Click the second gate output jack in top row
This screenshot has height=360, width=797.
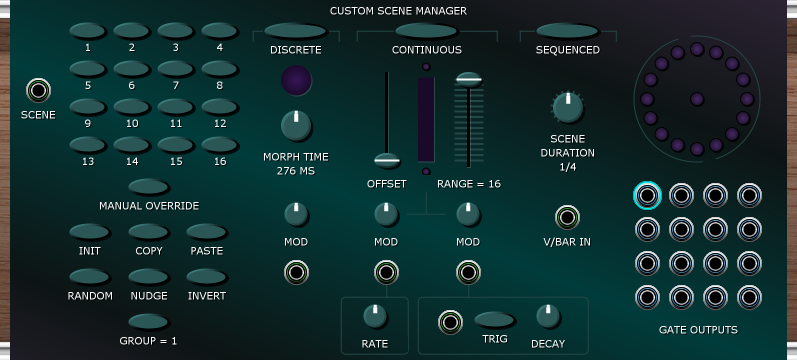(x=681, y=195)
